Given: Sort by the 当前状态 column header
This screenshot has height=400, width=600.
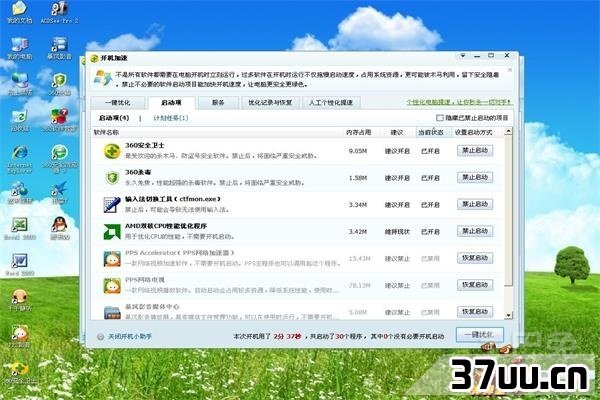Looking at the screenshot, I should tap(431, 132).
